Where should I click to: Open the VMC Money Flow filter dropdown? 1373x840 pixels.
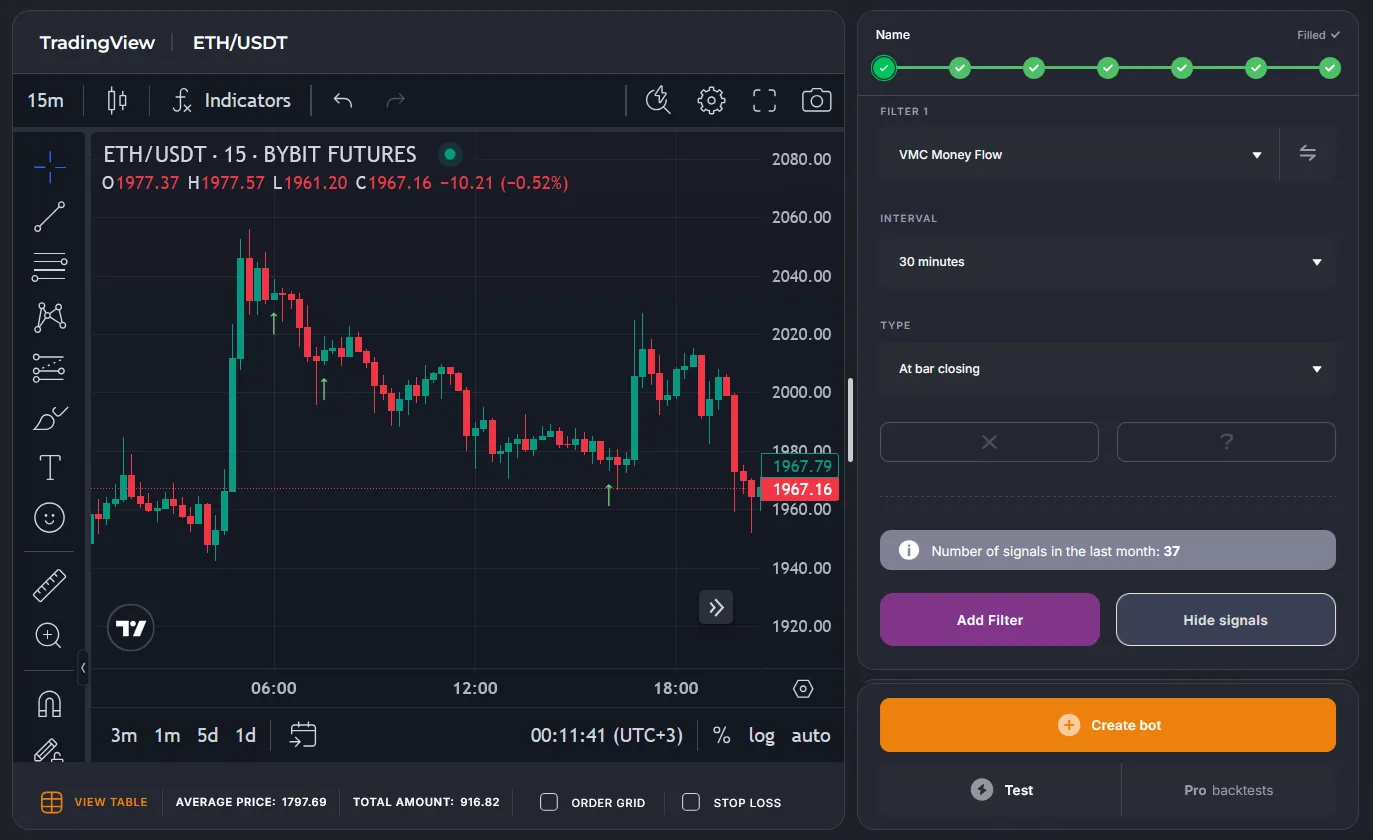pyautogui.click(x=1078, y=155)
